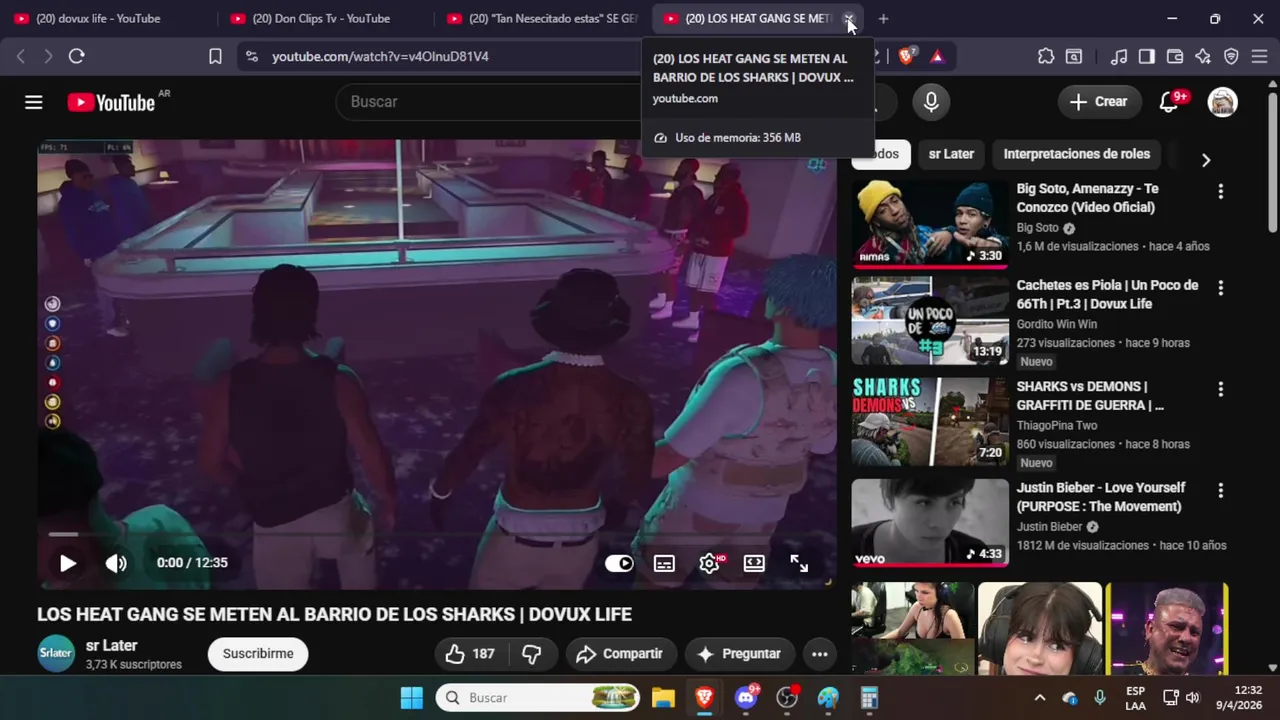
Task: Open options for Big Soto video
Action: [x=1220, y=191]
